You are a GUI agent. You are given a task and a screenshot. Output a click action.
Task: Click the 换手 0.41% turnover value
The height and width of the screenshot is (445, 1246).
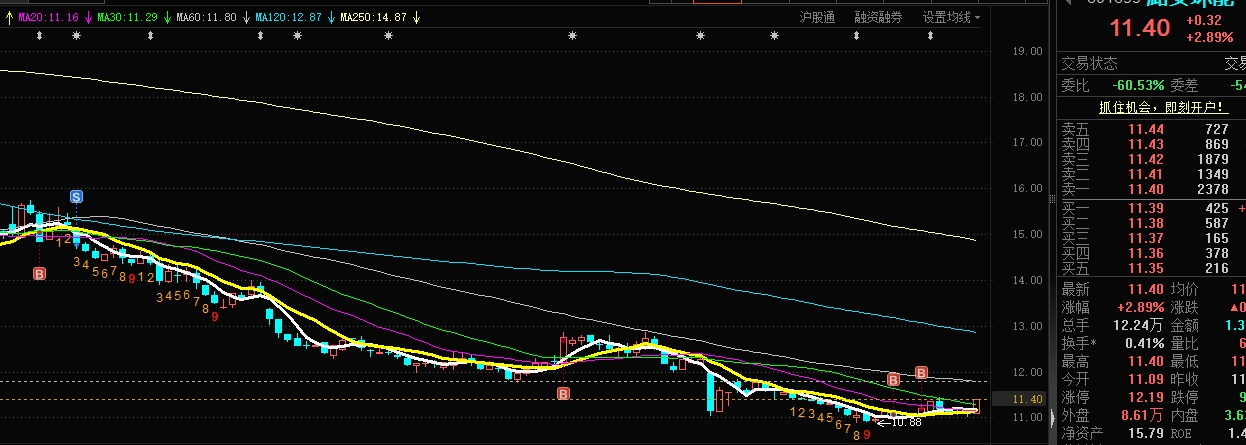coord(1144,343)
